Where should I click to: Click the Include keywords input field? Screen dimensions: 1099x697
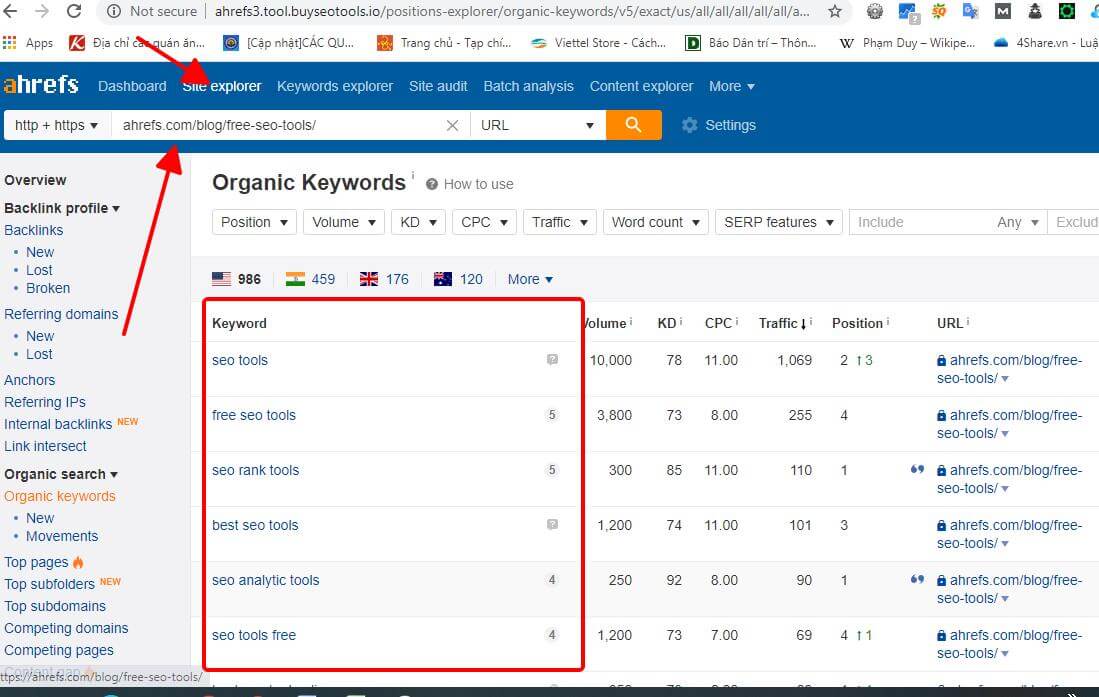[920, 222]
